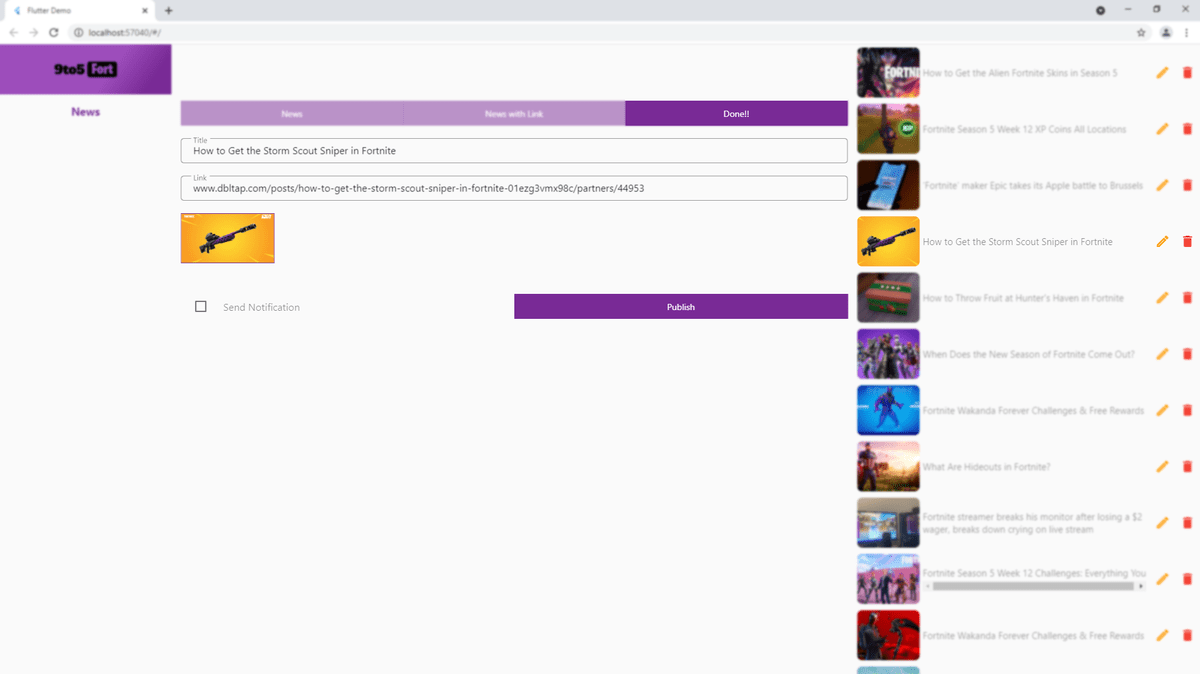Edit the Epic Apple battle to Brussels article

click(x=1163, y=185)
